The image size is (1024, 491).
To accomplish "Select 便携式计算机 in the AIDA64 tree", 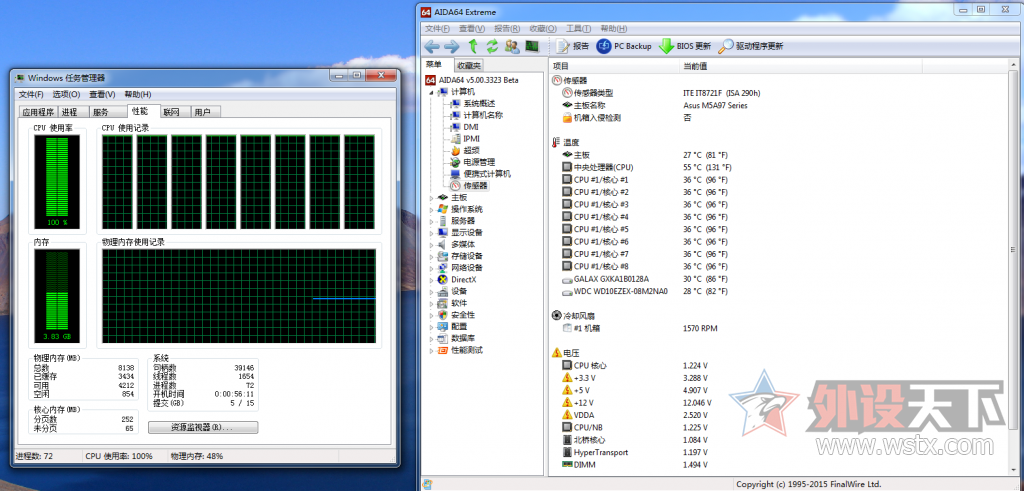I will pos(481,174).
